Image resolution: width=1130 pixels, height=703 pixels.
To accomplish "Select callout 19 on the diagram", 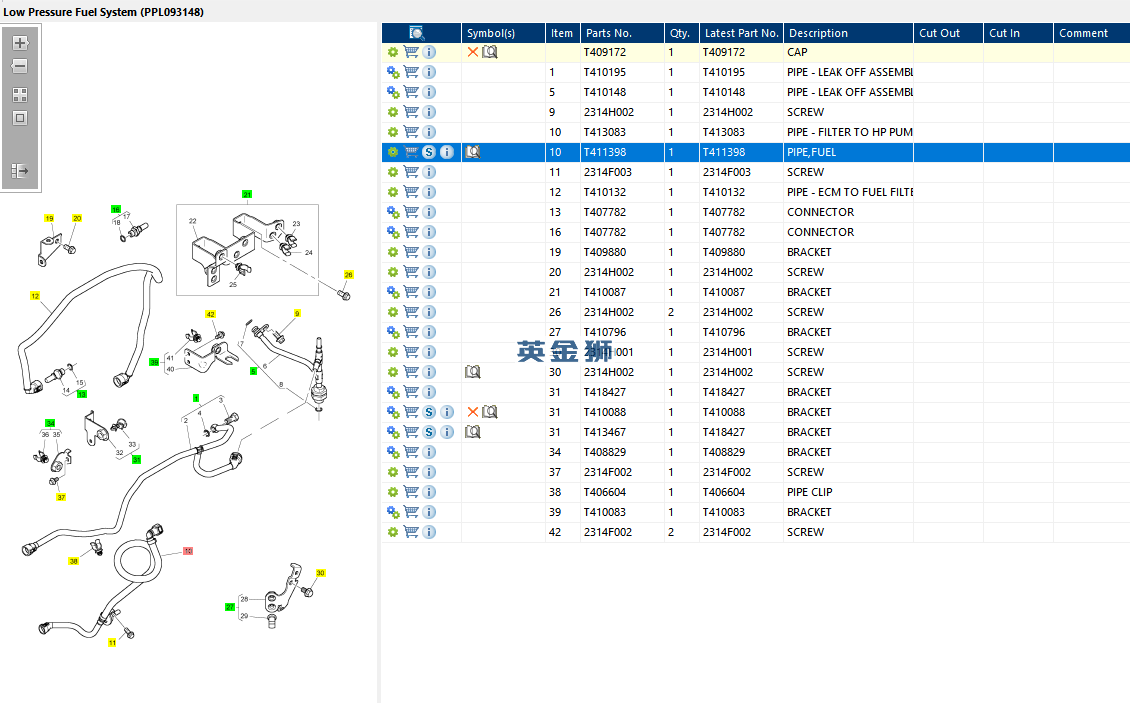I will (x=49, y=218).
